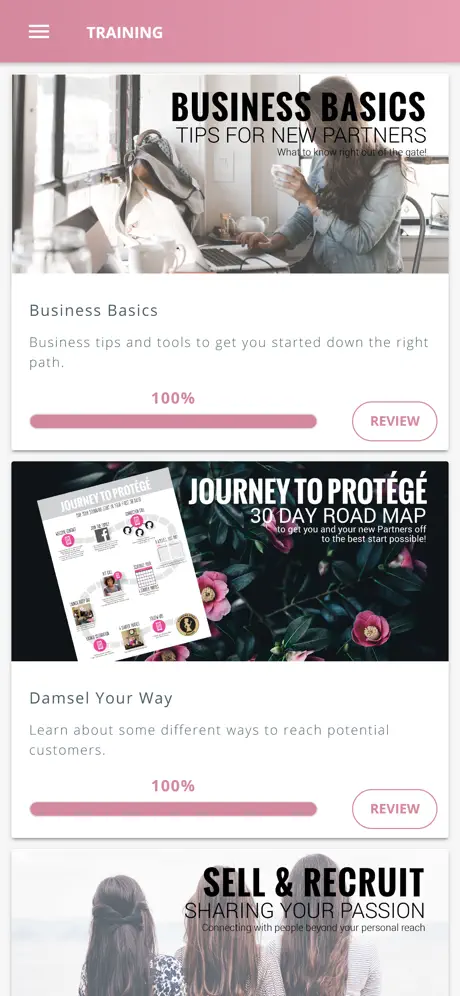The height and width of the screenshot is (996, 460).
Task: Open the Business Basics banner image
Action: coord(230,174)
